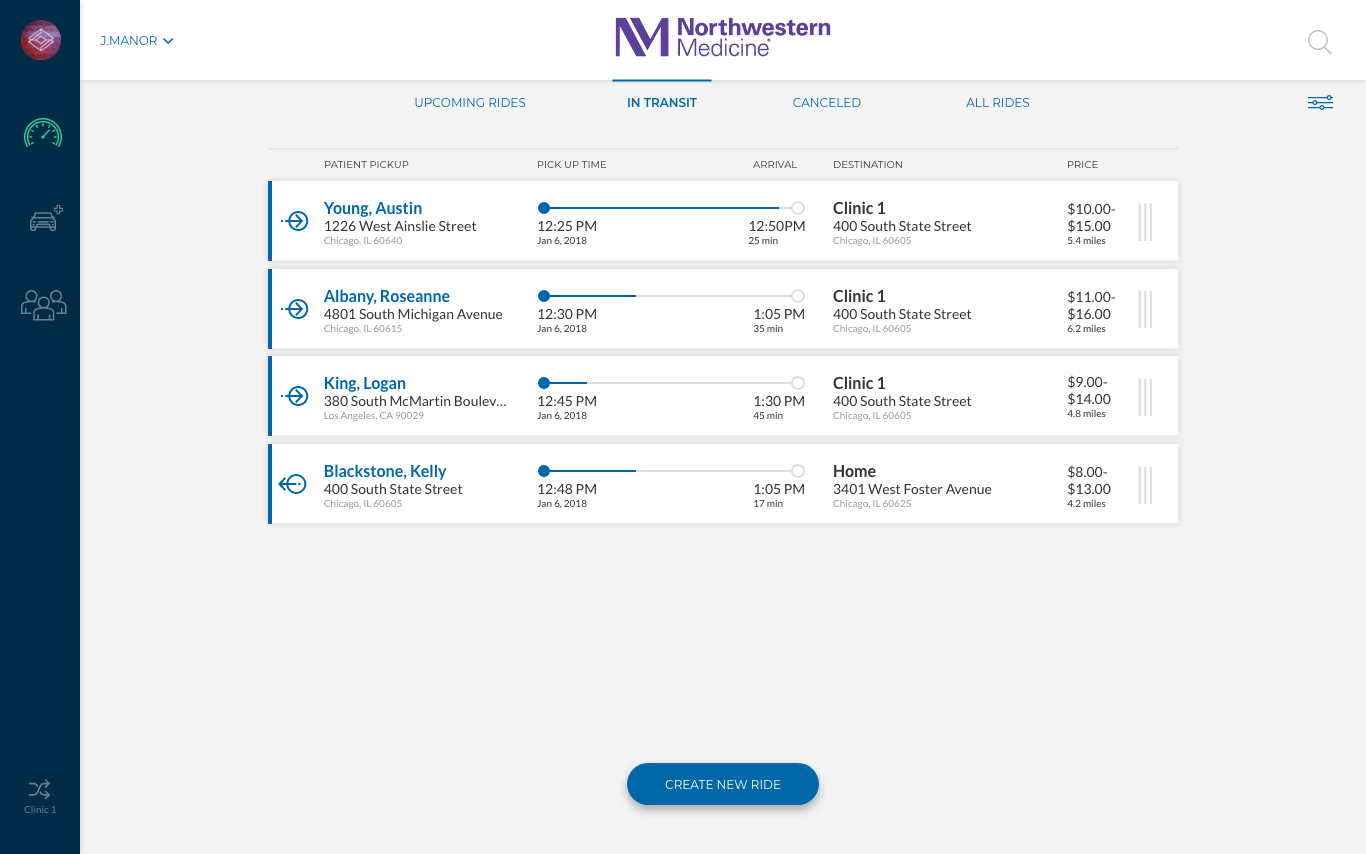The height and width of the screenshot is (854, 1366).
Task: Click outbound arrow icon on Blackstone, Kelly ride
Action: point(292,484)
